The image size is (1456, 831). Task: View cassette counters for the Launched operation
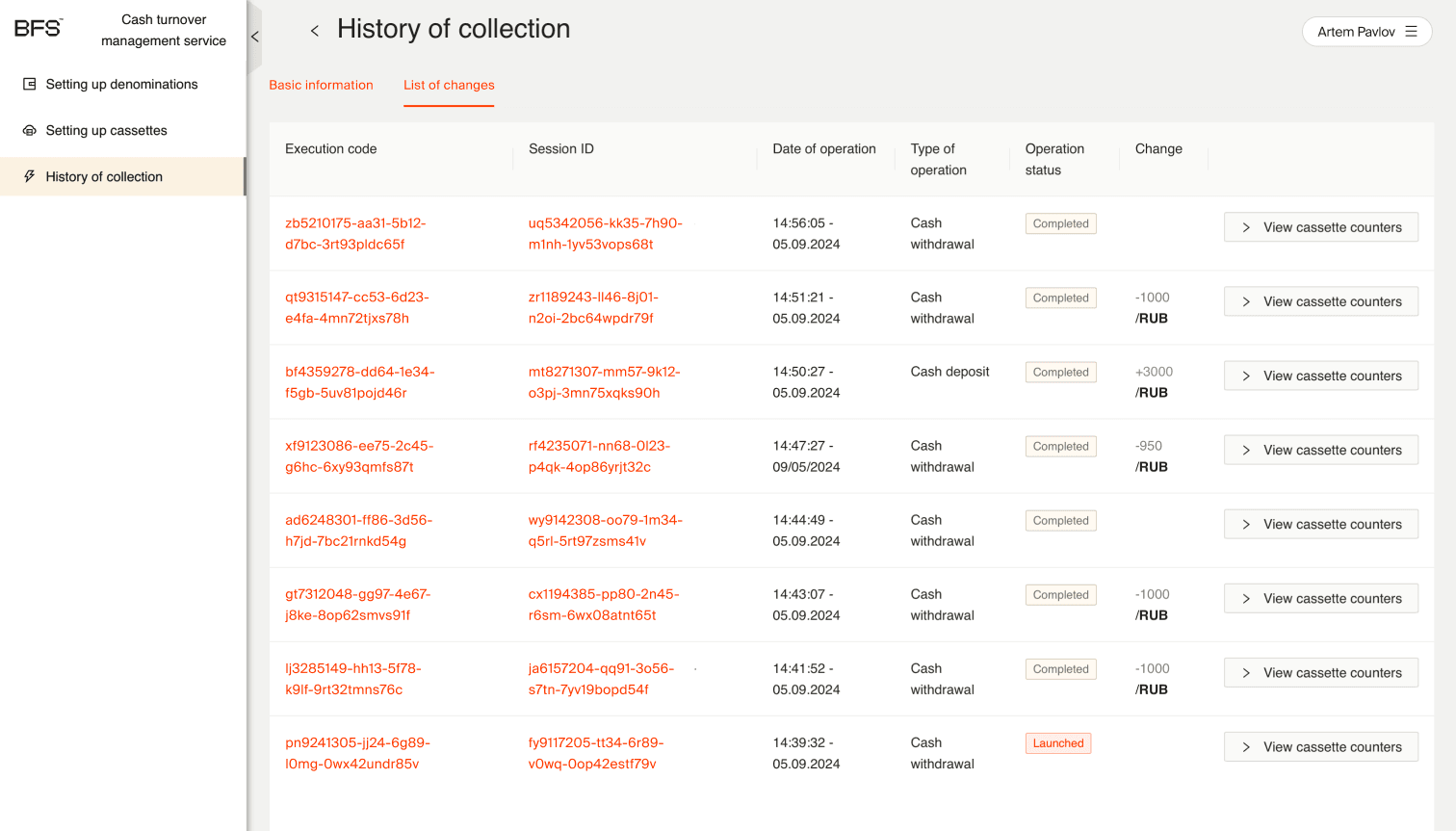[x=1320, y=746]
